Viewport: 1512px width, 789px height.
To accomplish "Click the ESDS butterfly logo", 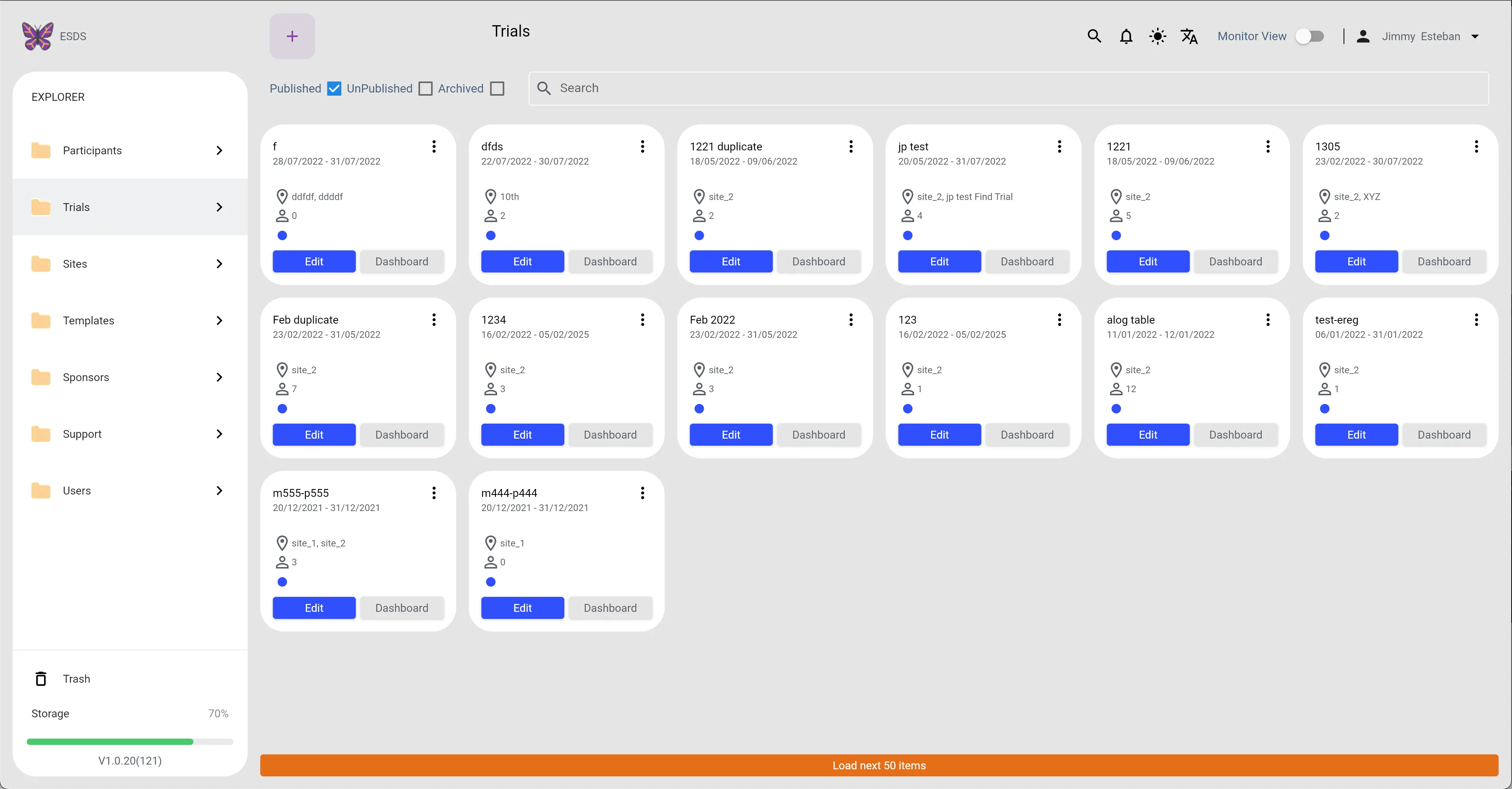I will (x=37, y=36).
